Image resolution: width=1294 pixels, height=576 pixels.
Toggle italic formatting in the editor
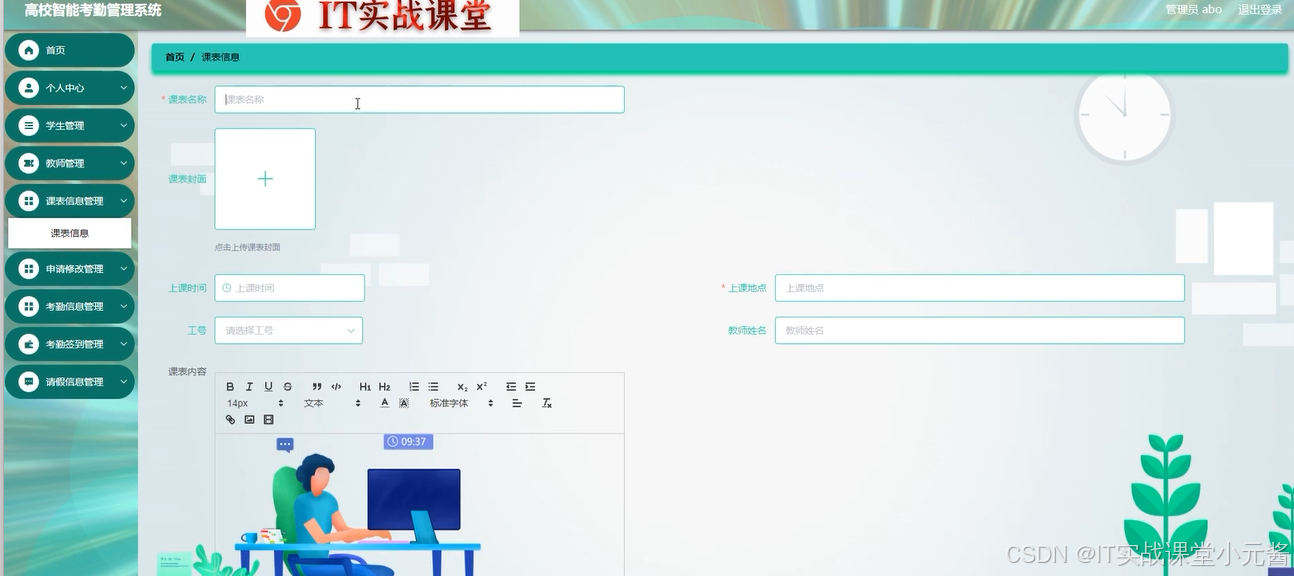249,387
